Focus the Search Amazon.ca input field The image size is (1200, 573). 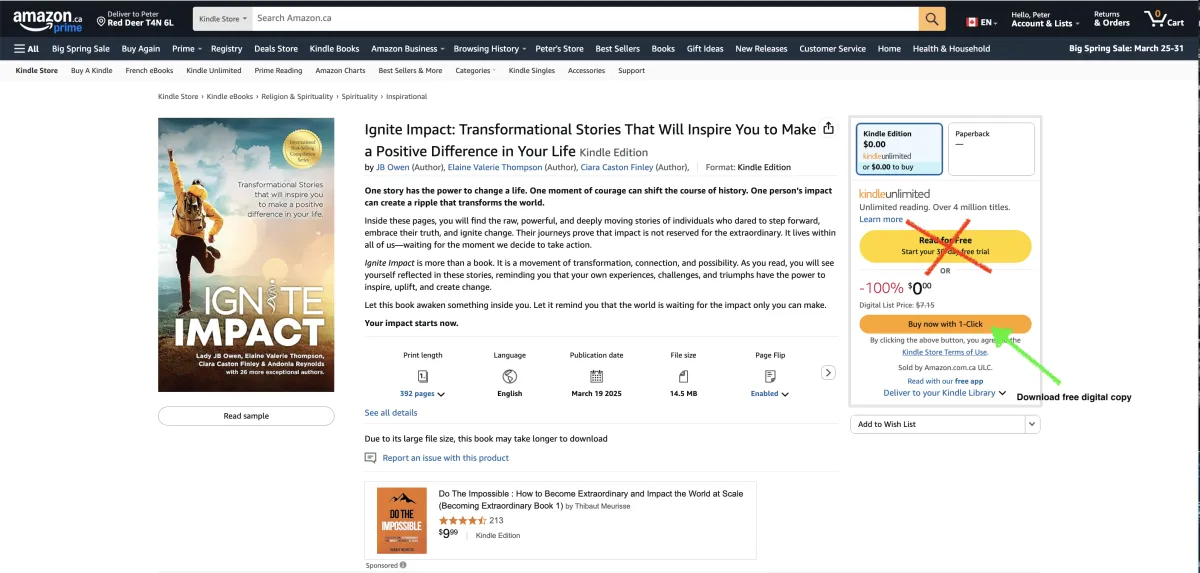585,18
